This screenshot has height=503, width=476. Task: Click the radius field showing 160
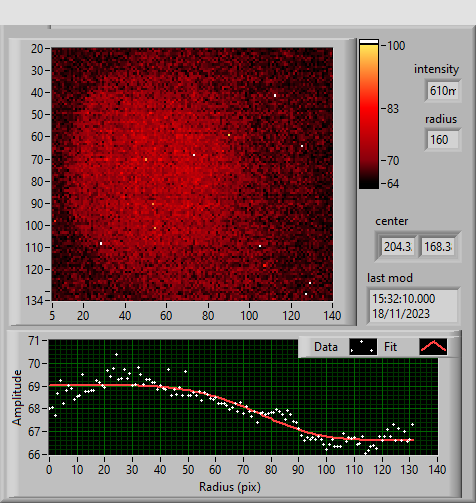(443, 140)
